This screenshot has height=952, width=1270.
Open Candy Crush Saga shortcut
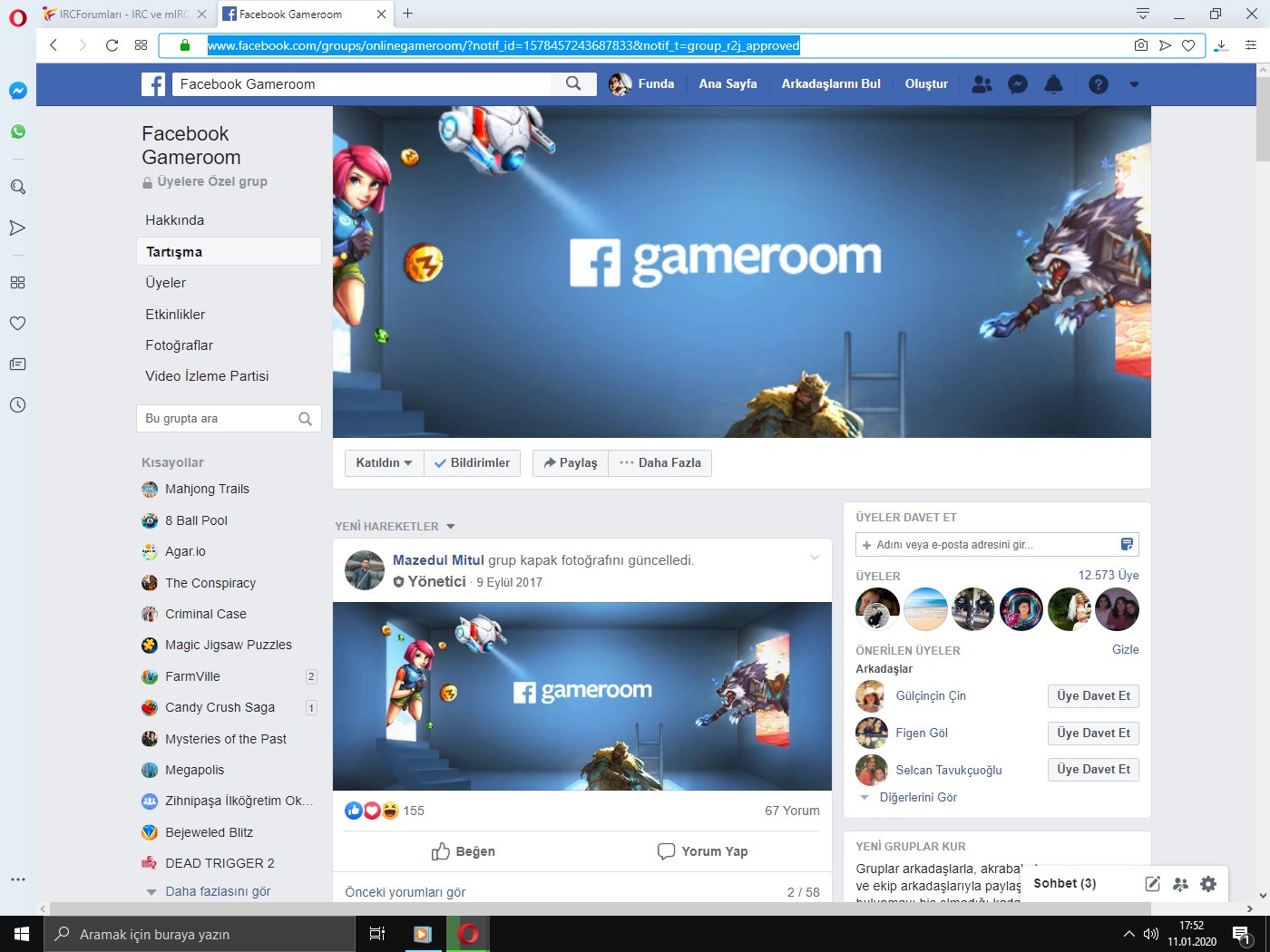point(220,708)
